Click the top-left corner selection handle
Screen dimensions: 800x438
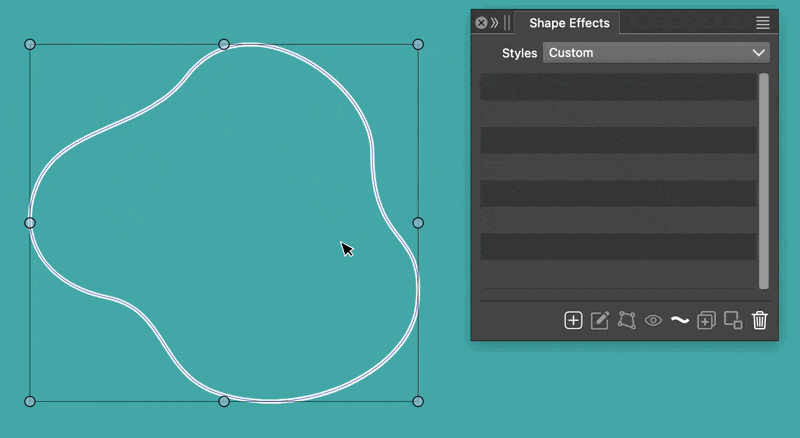click(30, 44)
